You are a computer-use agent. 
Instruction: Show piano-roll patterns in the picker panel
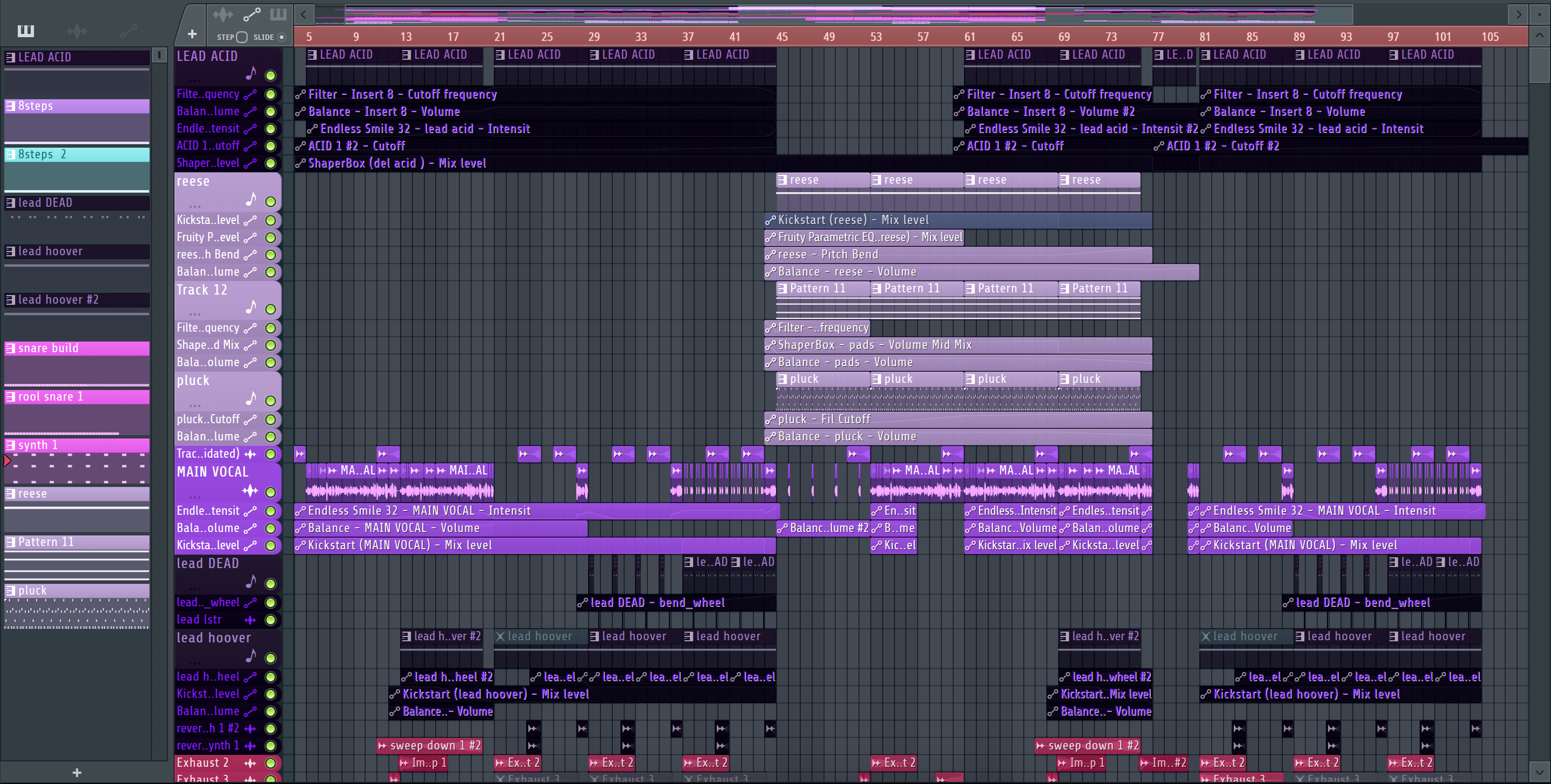pyautogui.click(x=26, y=31)
